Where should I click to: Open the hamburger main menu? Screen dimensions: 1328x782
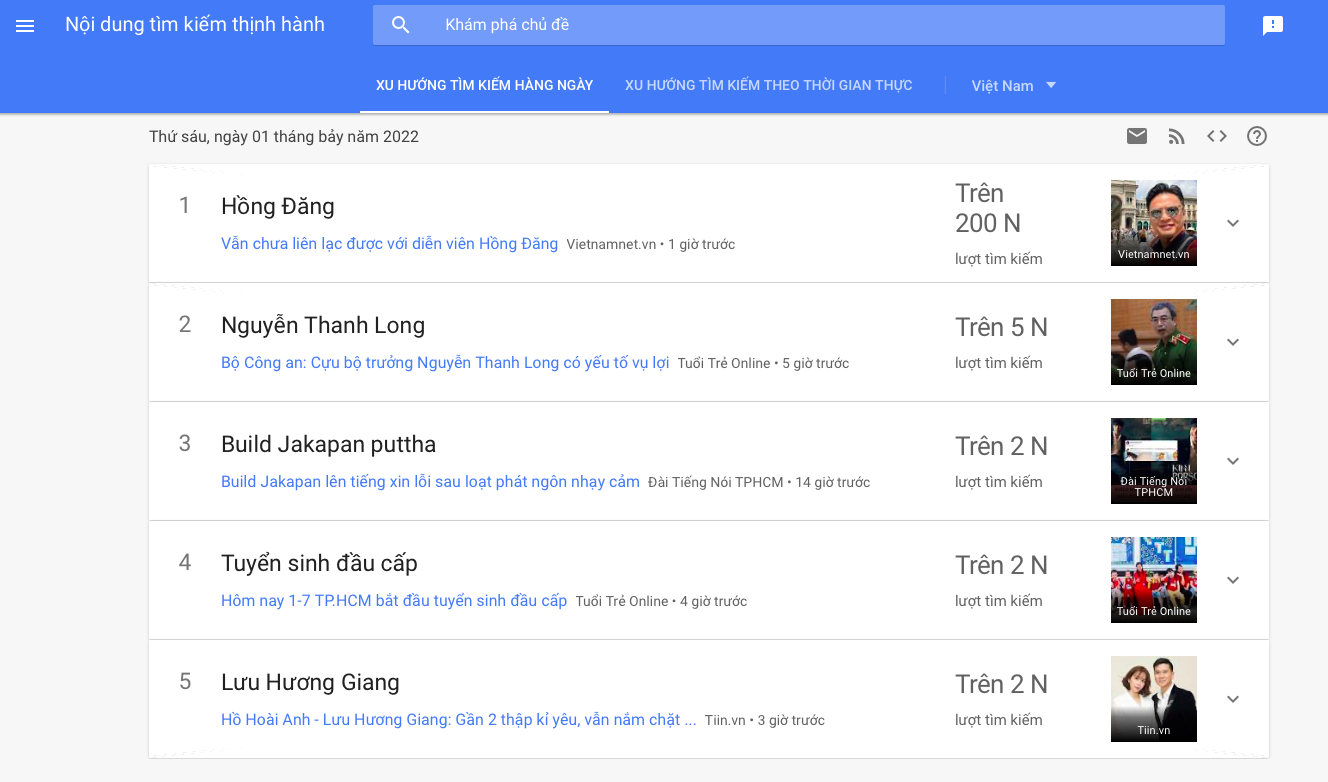tap(25, 26)
